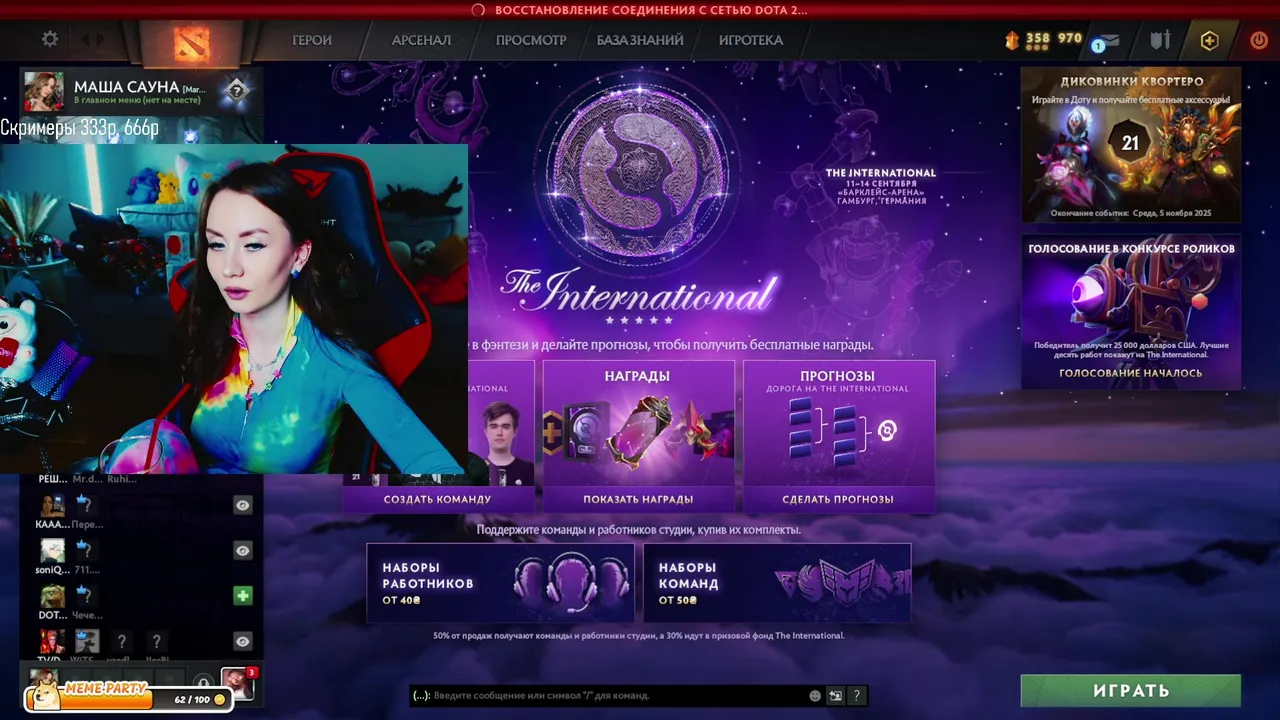
Task: Click DOT friend lion avatar
Action: 52,596
